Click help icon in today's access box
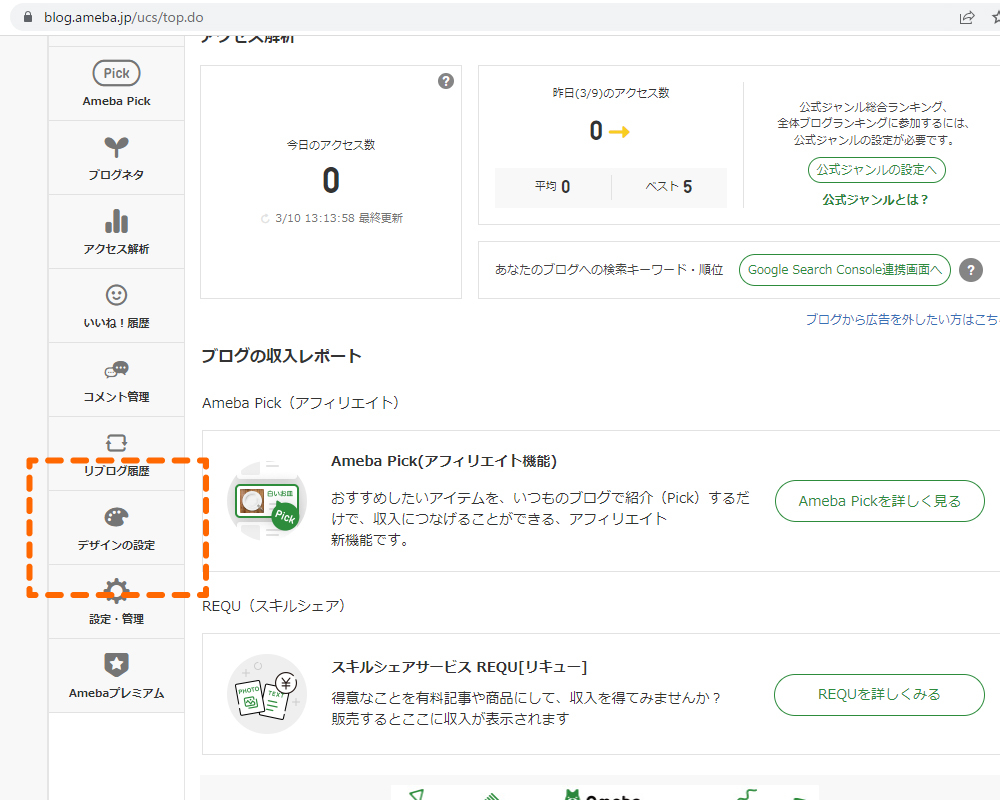This screenshot has width=1000, height=800. (446, 81)
